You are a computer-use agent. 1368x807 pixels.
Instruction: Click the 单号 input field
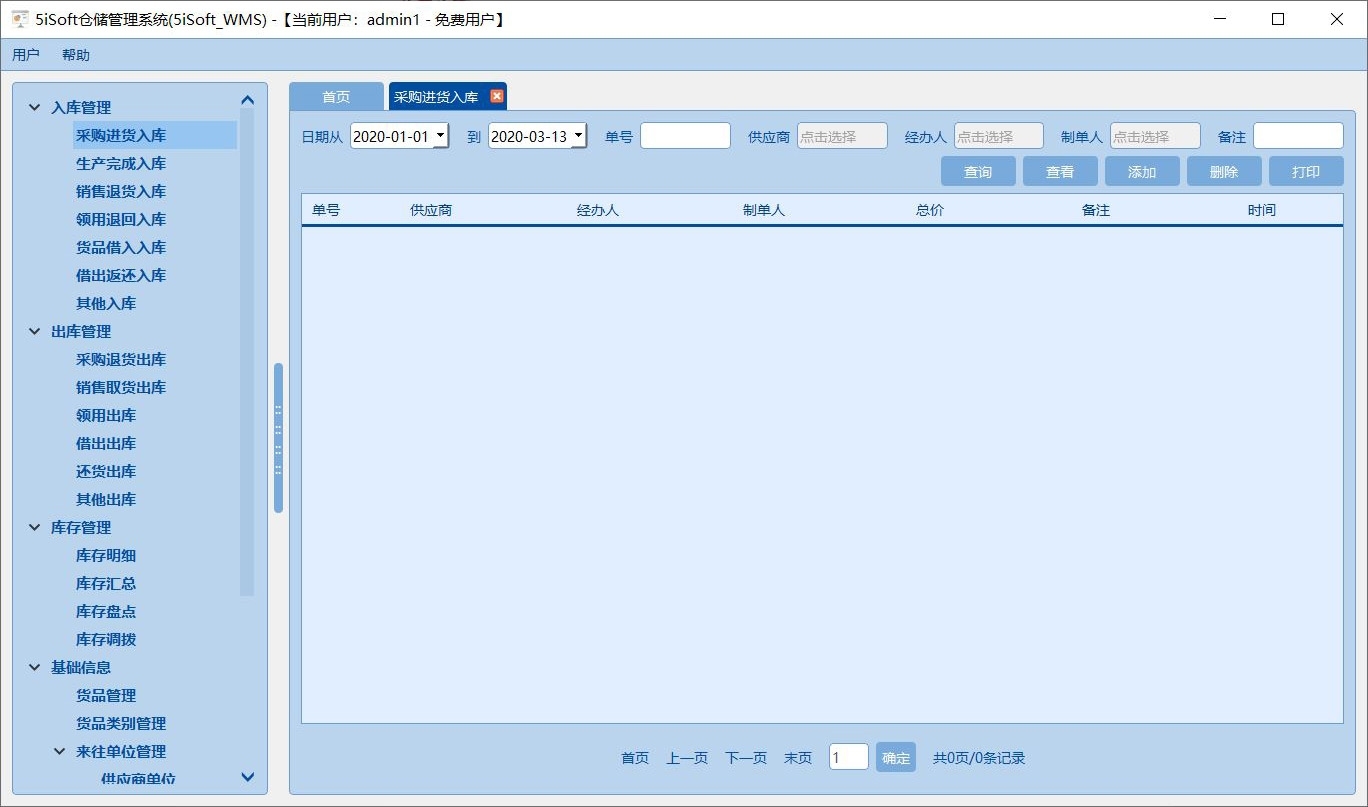click(685, 134)
